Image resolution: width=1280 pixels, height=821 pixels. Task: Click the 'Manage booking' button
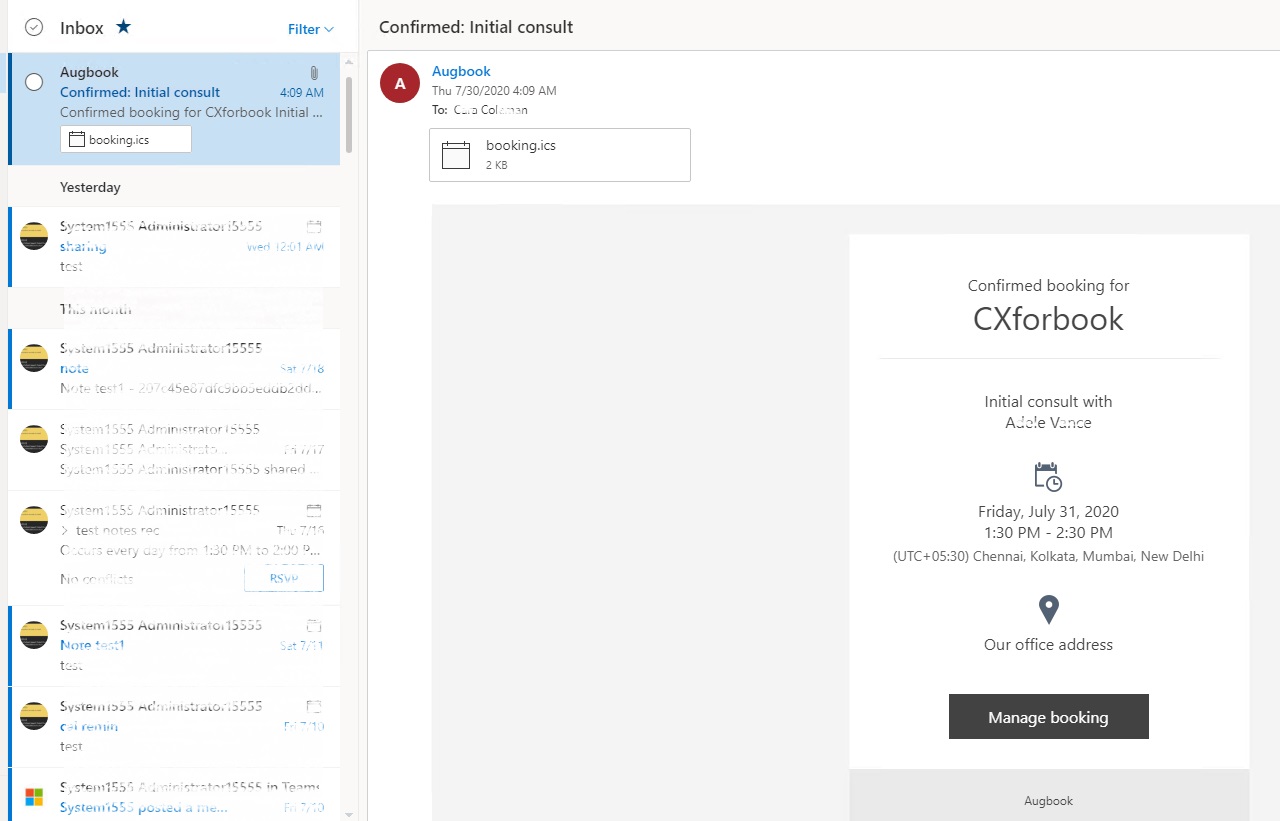1048,717
